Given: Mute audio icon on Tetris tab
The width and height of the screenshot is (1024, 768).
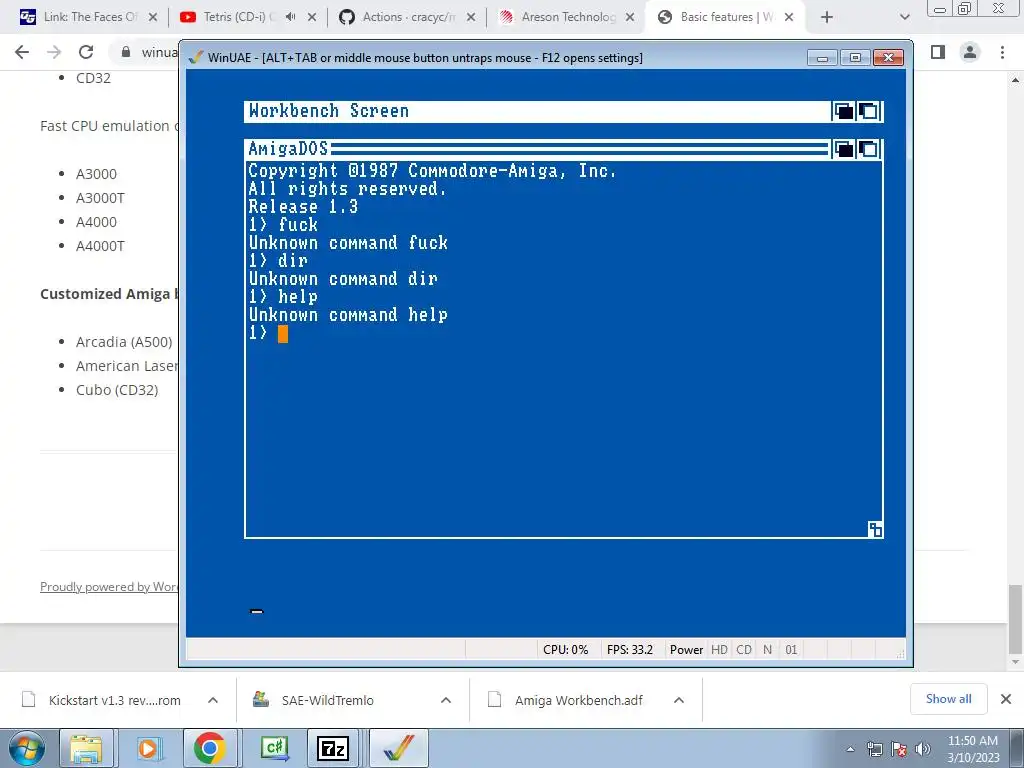Looking at the screenshot, I should tap(291, 17).
